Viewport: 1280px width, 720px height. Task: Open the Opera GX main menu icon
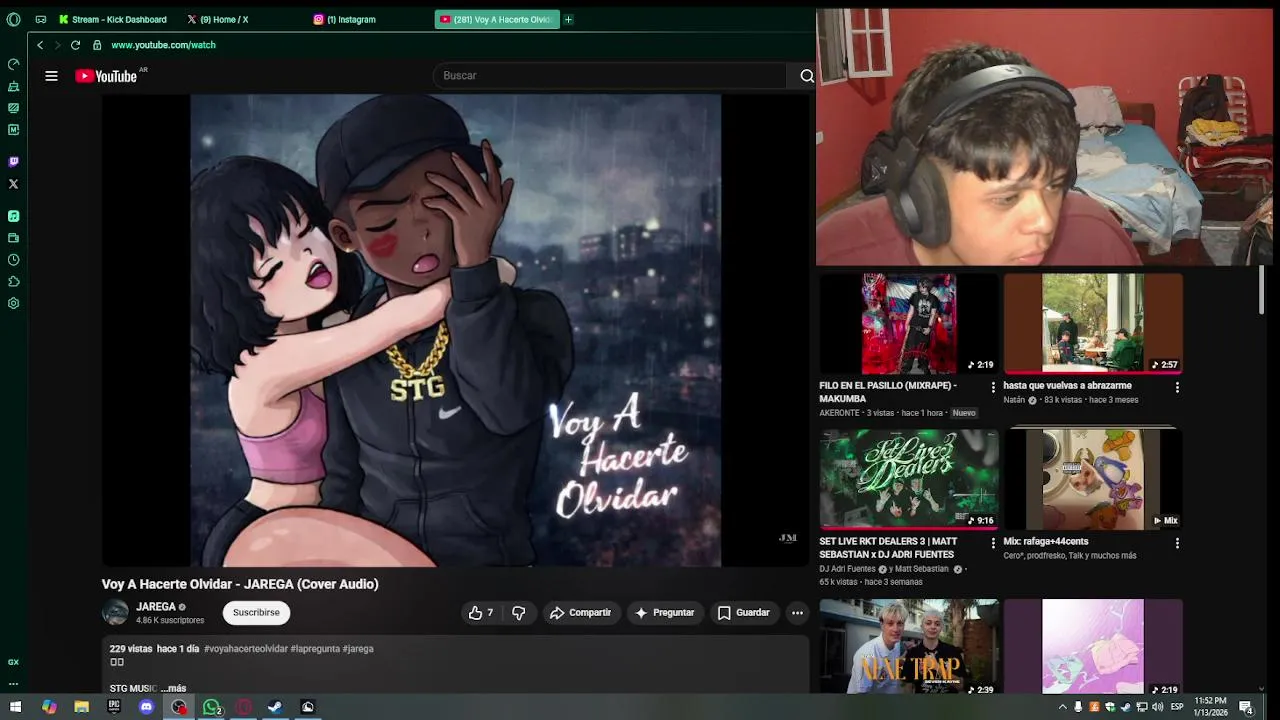[x=13, y=19]
